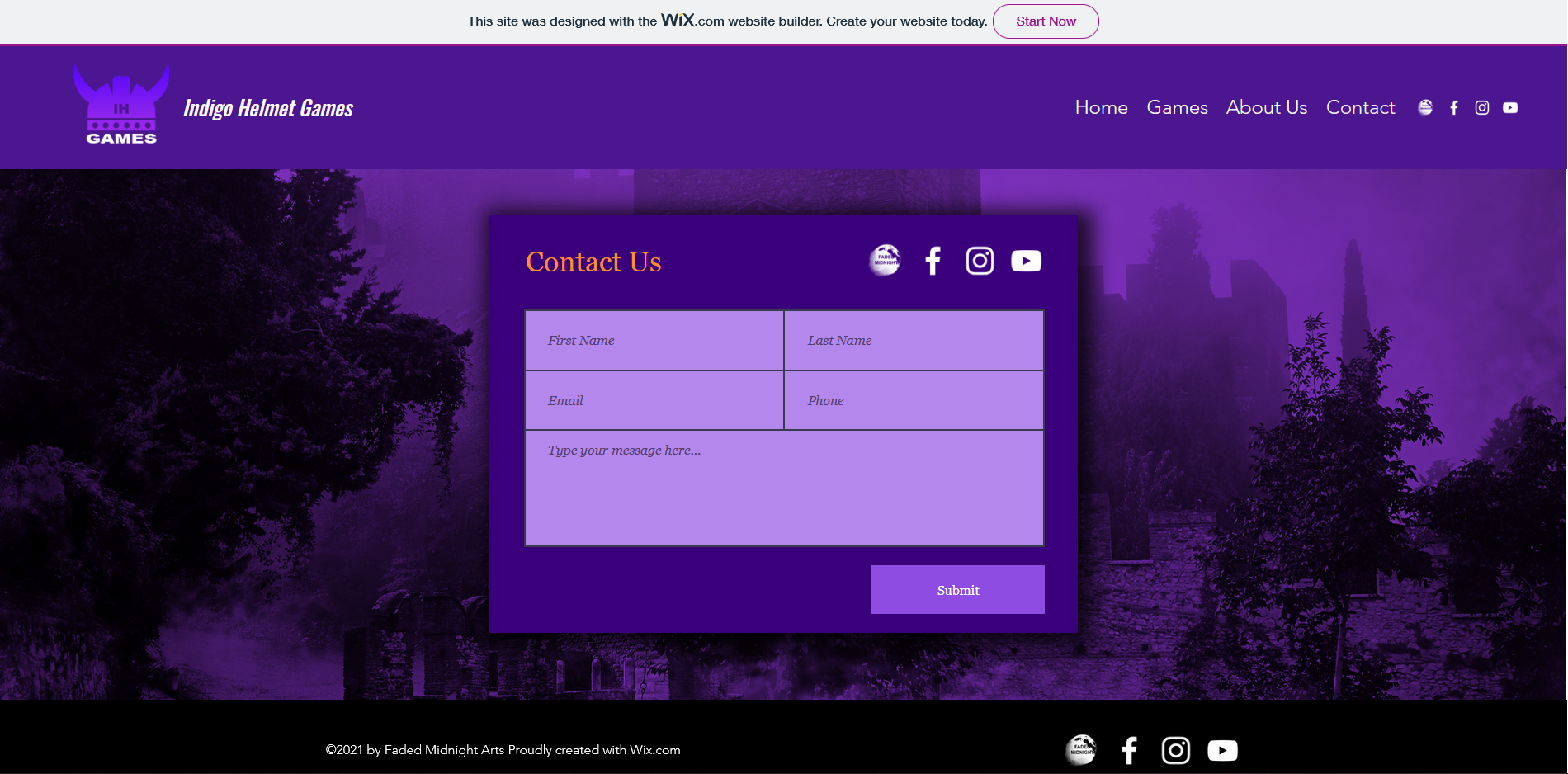The height and width of the screenshot is (774, 1568).
Task: Open the Instagram icon in header navigation
Action: (1482, 107)
